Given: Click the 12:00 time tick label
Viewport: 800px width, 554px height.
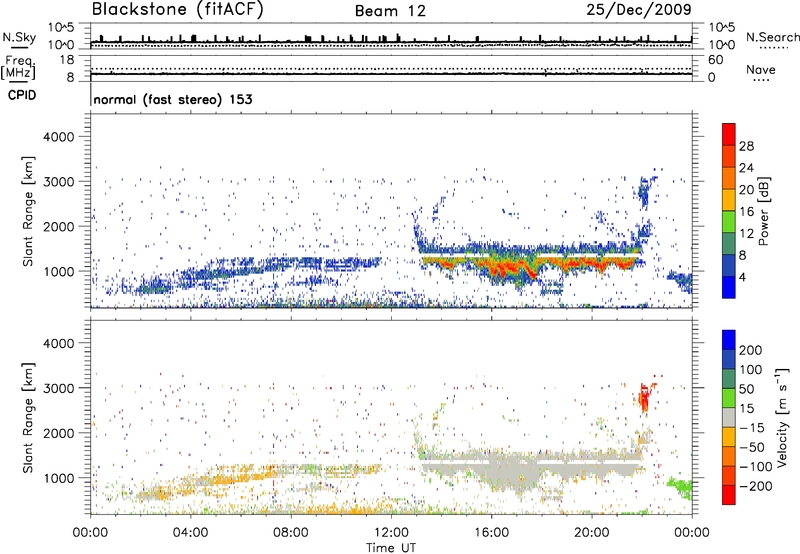Looking at the screenshot, I should (391, 533).
